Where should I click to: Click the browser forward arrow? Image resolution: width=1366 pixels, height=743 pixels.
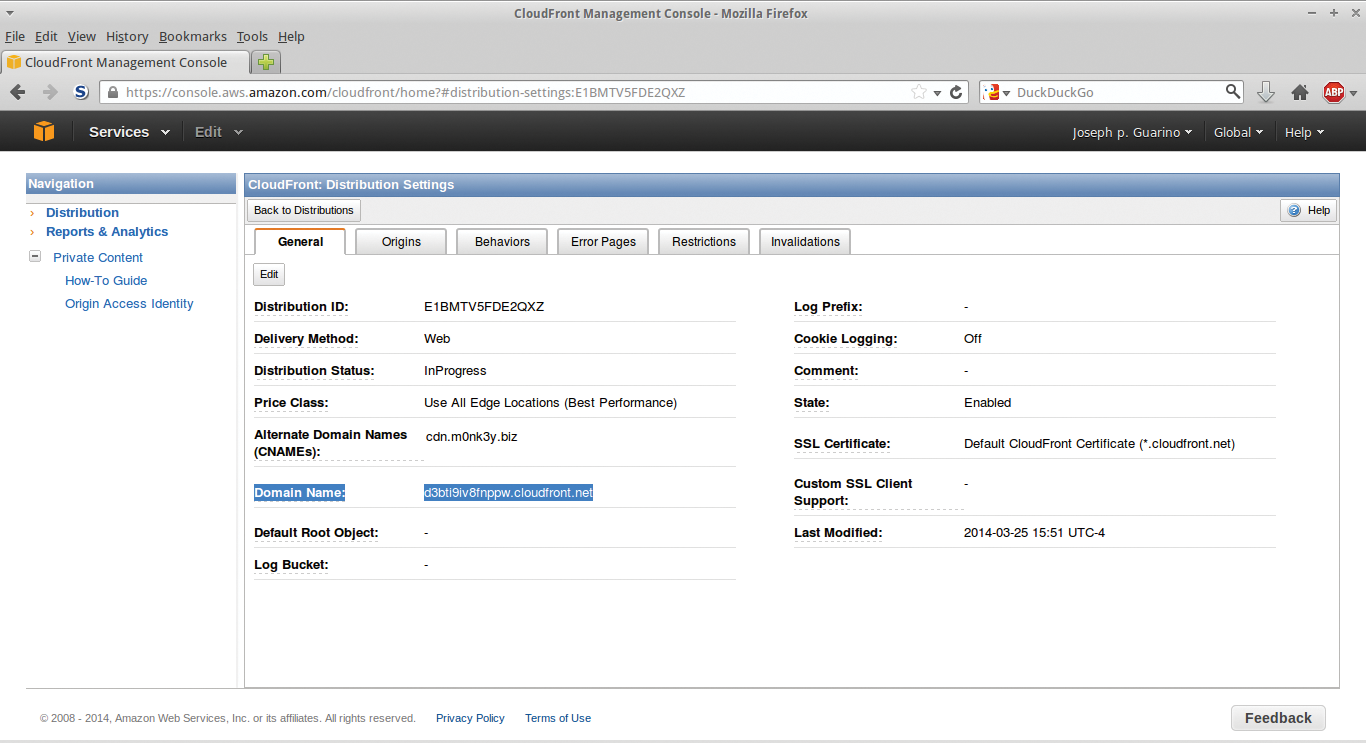(50, 92)
